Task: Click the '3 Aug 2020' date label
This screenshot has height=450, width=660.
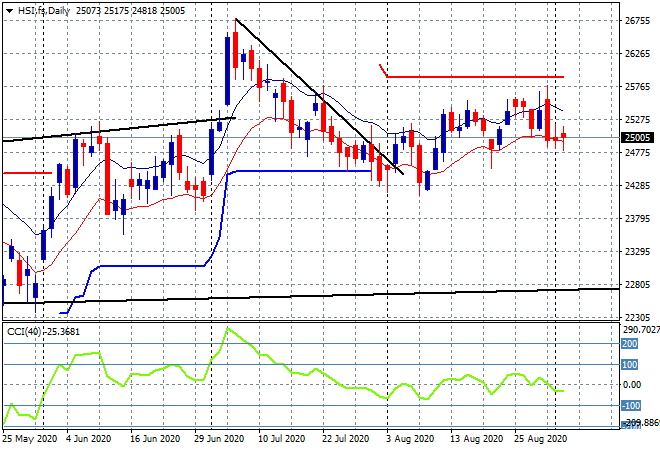Action: pyautogui.click(x=410, y=439)
